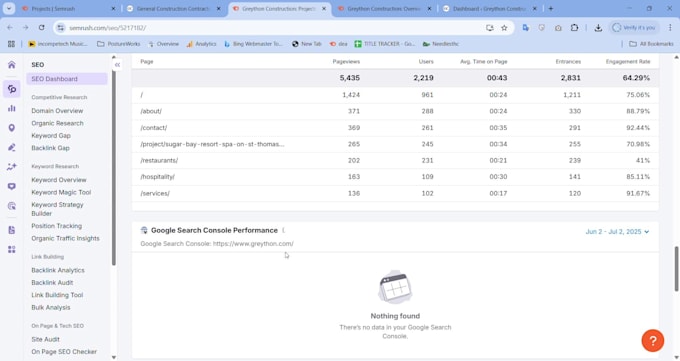Open the reports document icon in left rail

pyautogui.click(x=12, y=230)
